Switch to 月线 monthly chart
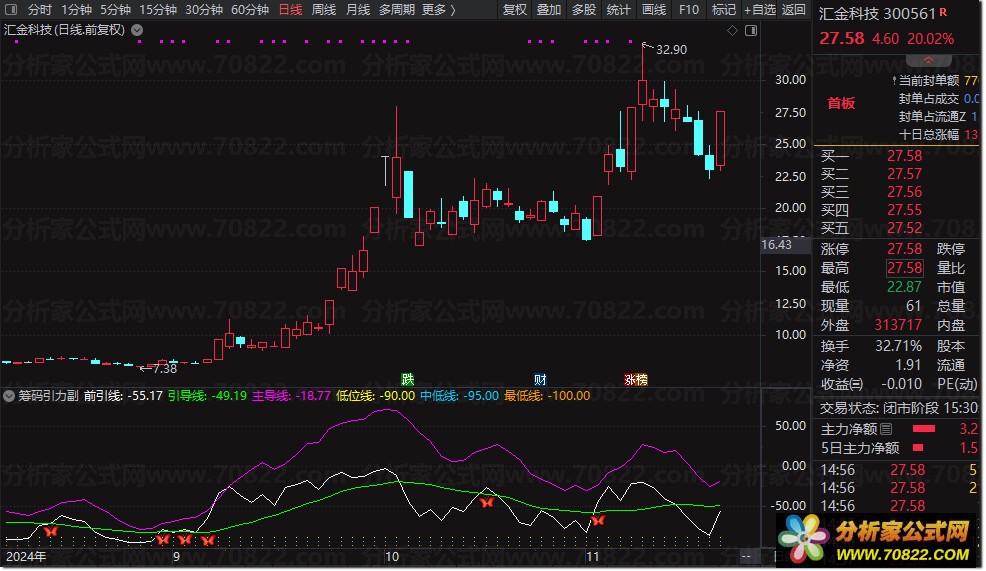Viewport: 986px width, 571px height. pyautogui.click(x=358, y=9)
